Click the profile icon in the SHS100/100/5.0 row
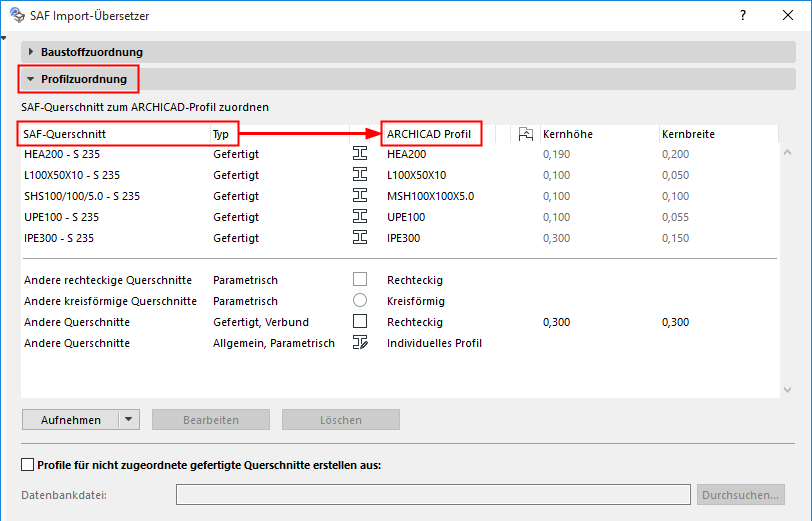Viewport: 812px width, 521px height. pyautogui.click(x=360, y=195)
